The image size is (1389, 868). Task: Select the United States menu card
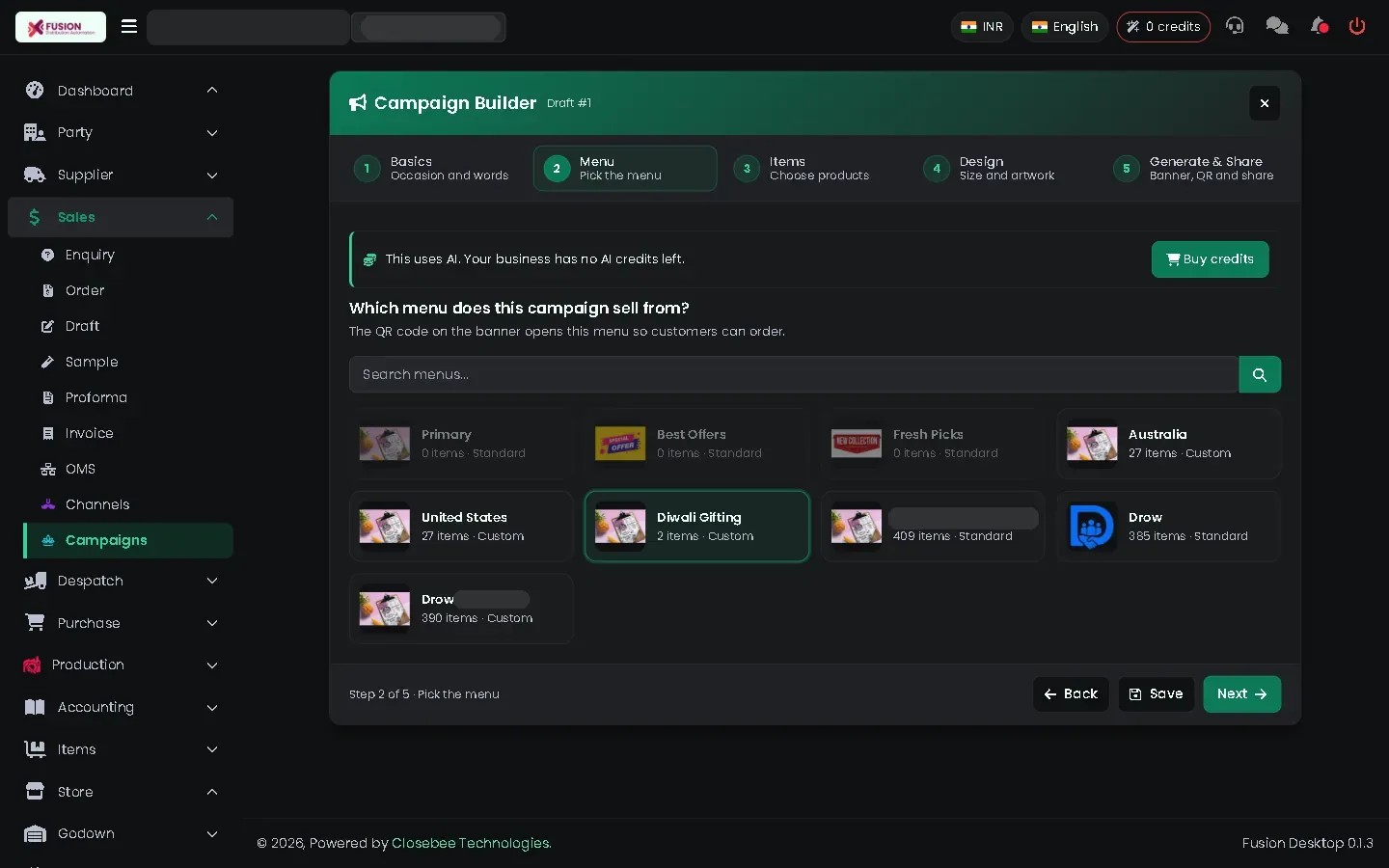[461, 527]
